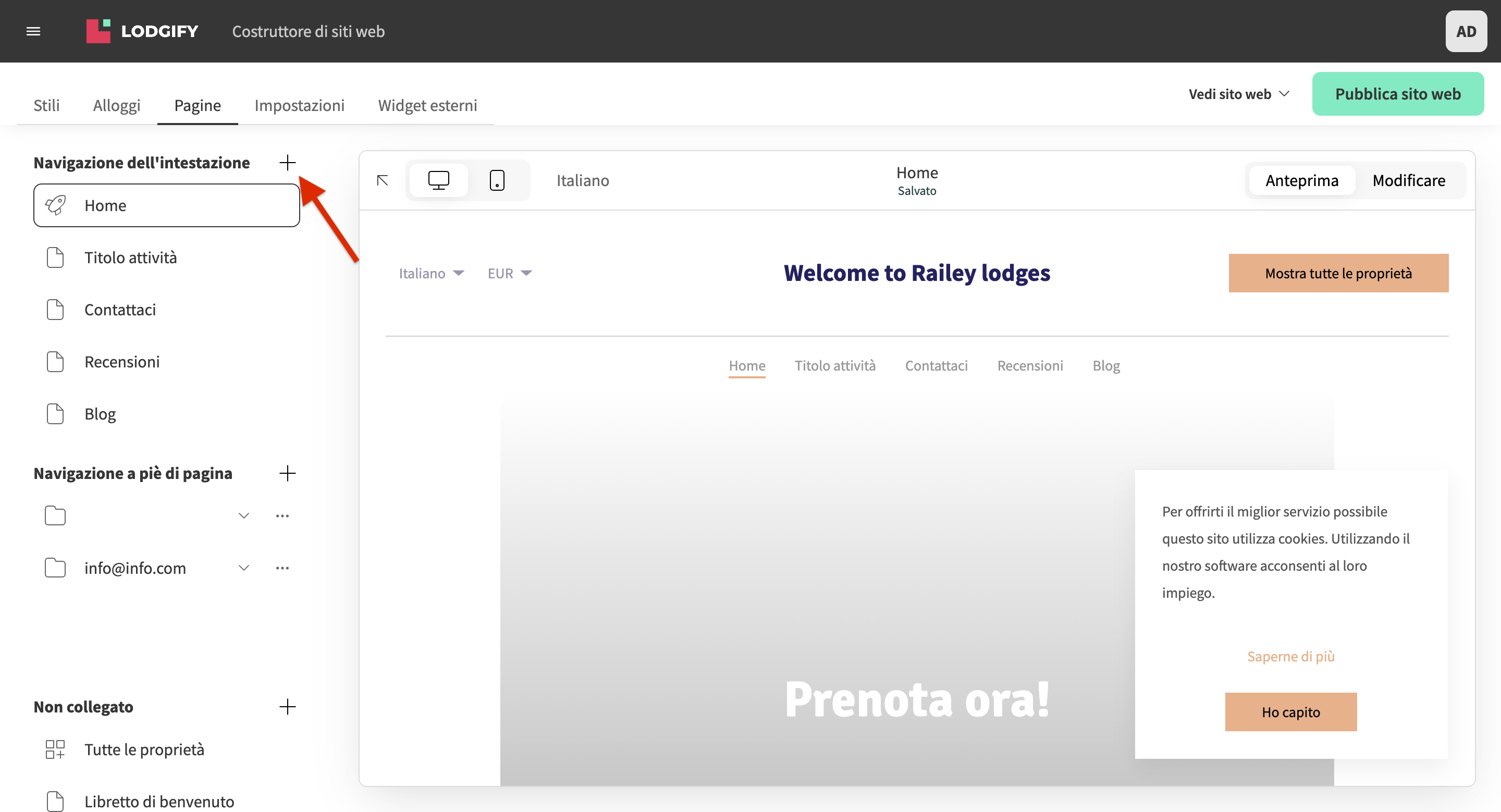
Task: Open options for unnamed footer folder
Action: pyautogui.click(x=282, y=515)
